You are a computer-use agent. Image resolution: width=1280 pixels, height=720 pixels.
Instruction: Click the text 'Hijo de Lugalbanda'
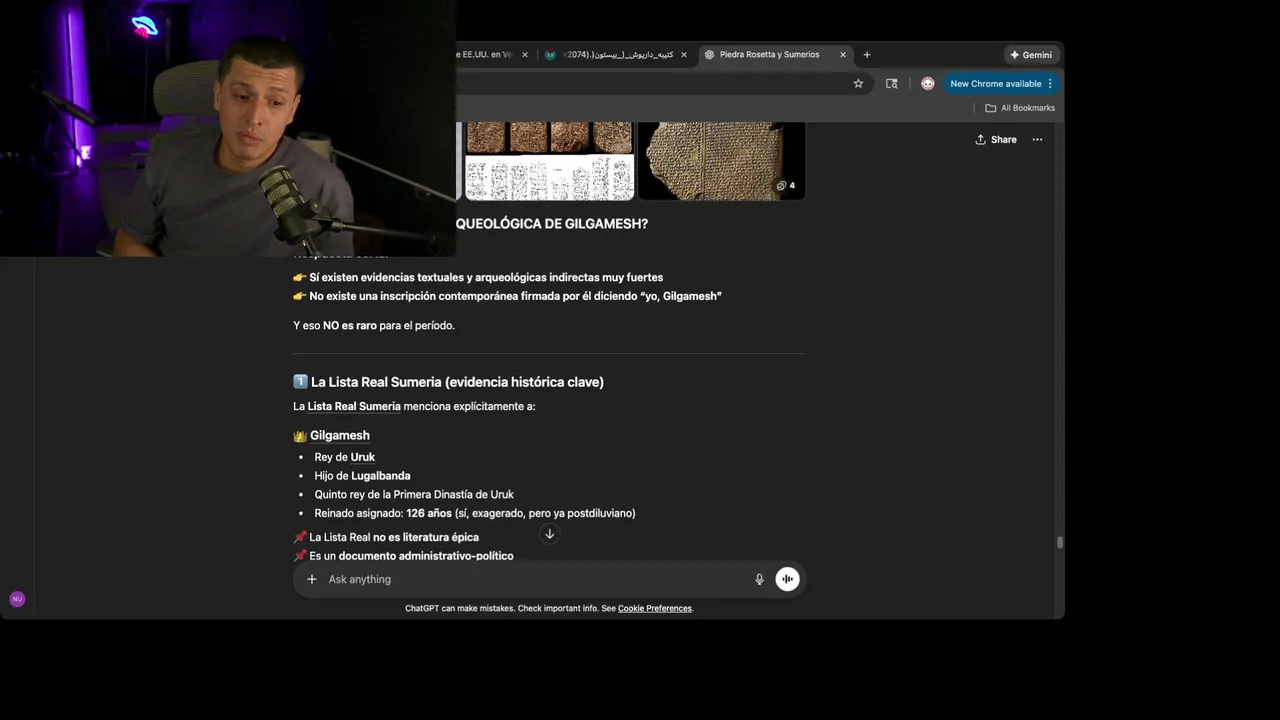pyautogui.click(x=362, y=476)
